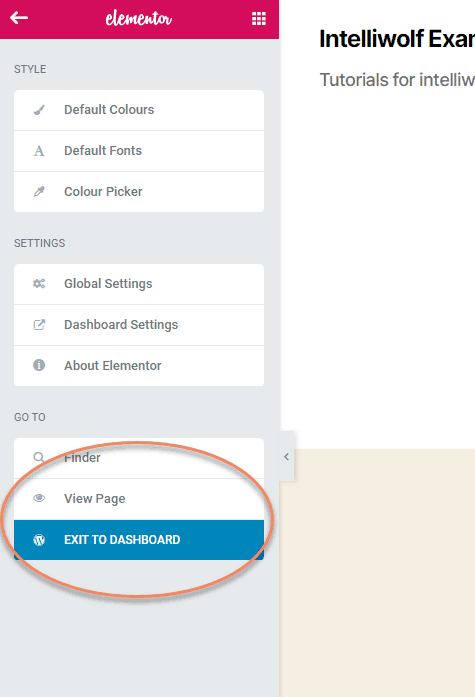Click the back arrow in Elementor header
The width and height of the screenshot is (475, 697).
[19, 18]
